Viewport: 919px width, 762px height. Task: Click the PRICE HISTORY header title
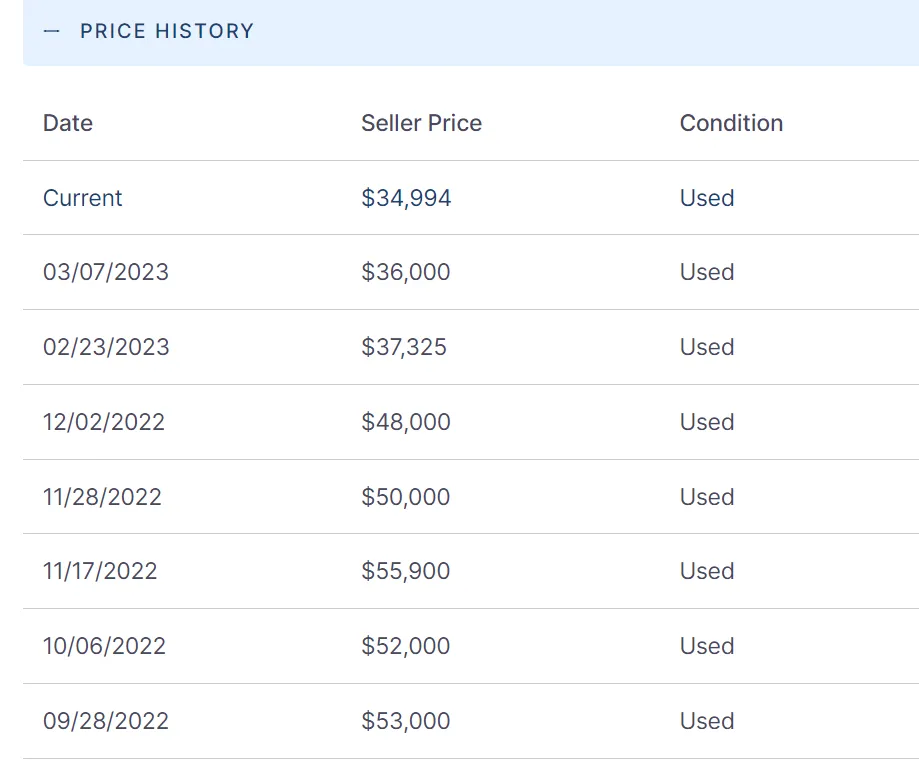(x=167, y=32)
